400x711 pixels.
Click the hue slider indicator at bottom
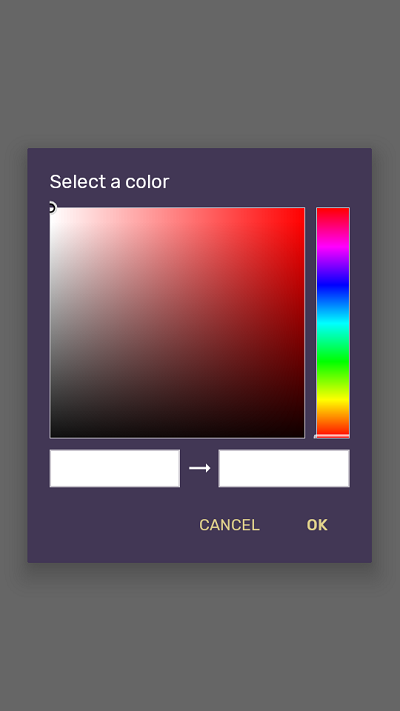[x=332, y=436]
